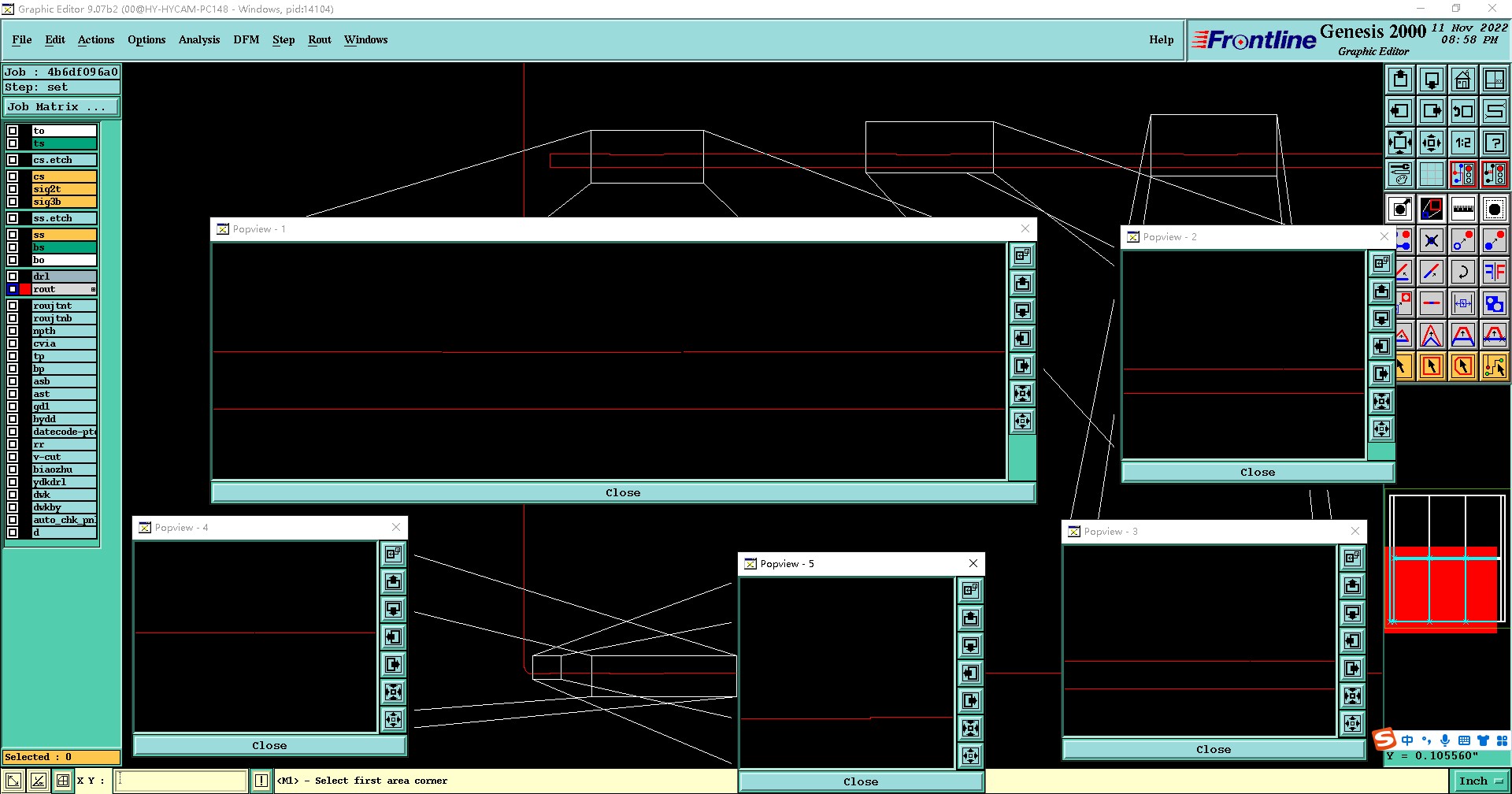Toggle the checkbox for layer cs.etch
This screenshot has height=794, width=1512.
[x=13, y=160]
